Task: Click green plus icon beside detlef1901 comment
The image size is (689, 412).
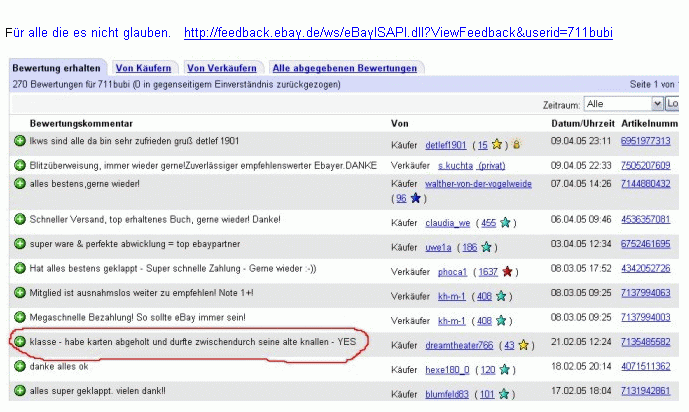Action: [x=20, y=141]
